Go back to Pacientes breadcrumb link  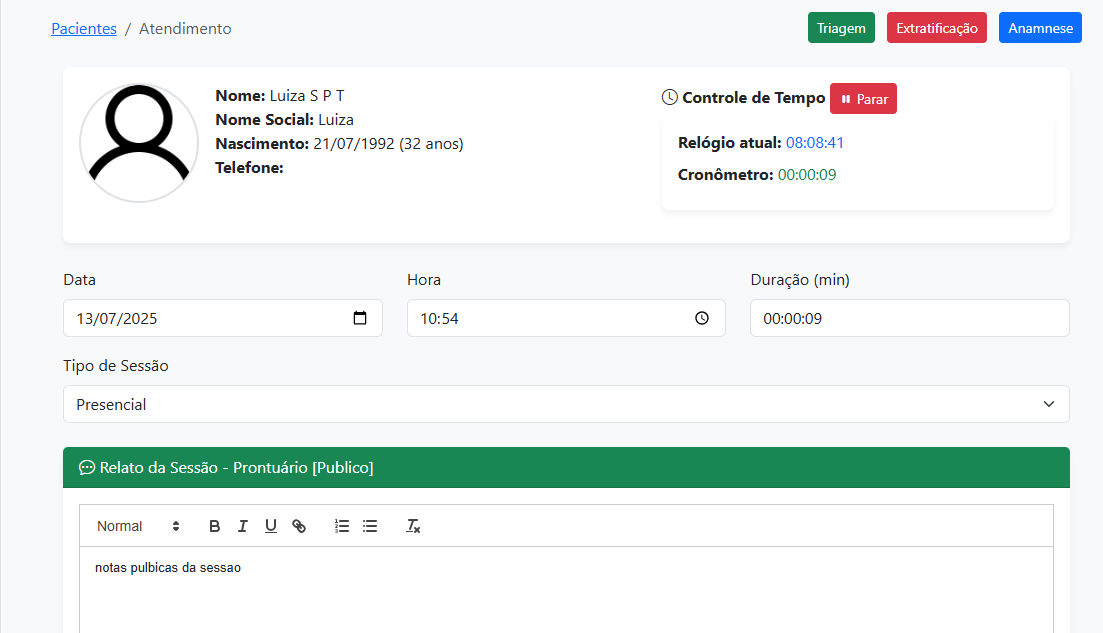[84, 29]
